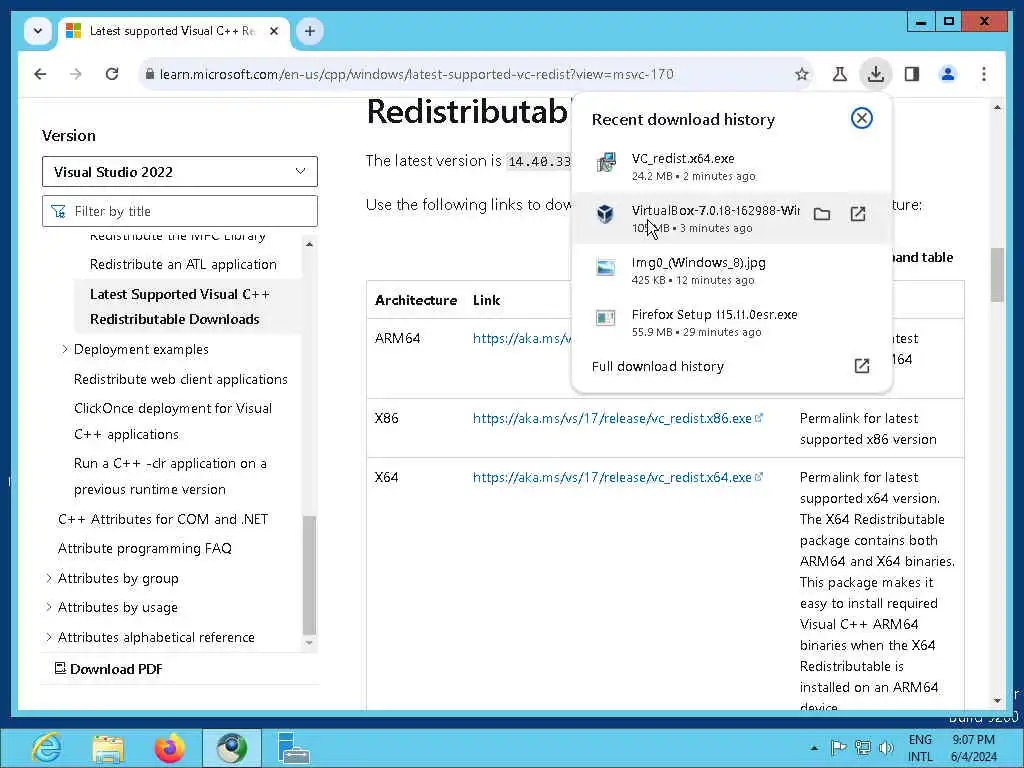Click the volume speaker tray icon
Image resolution: width=1024 pixels, height=768 pixels.
point(886,748)
